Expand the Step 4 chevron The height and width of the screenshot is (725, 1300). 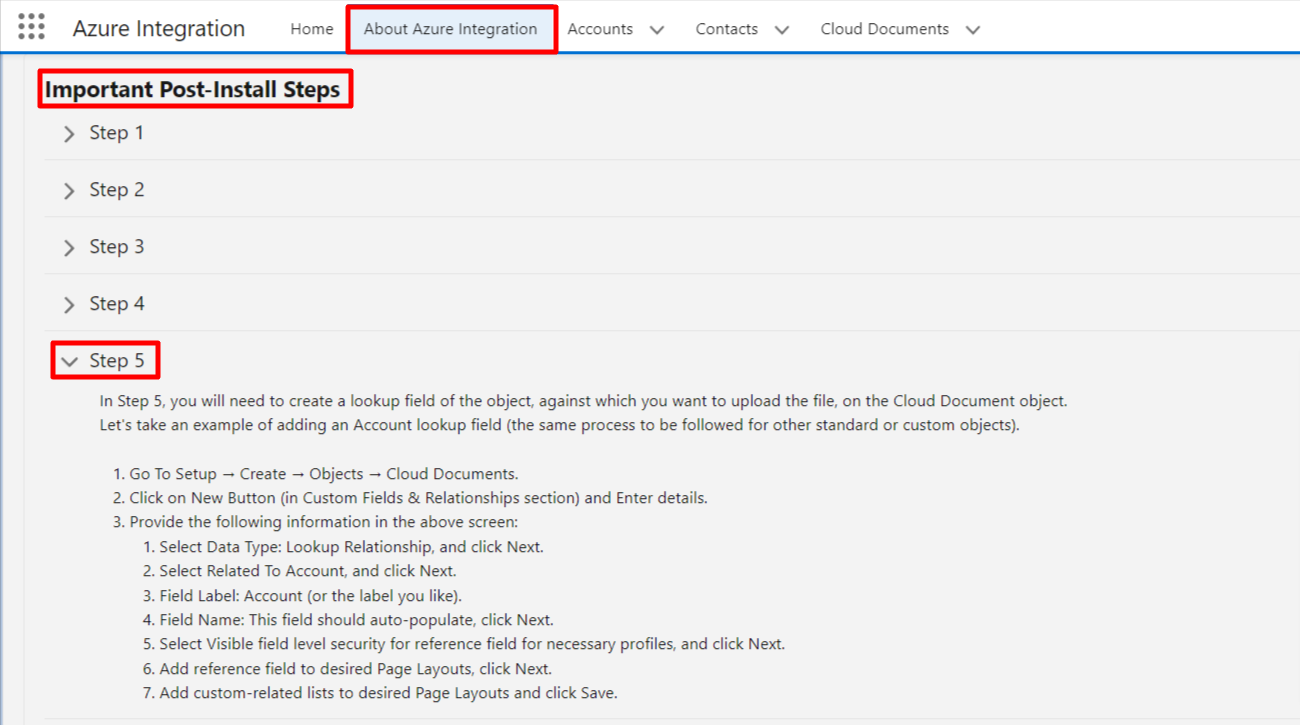click(69, 305)
